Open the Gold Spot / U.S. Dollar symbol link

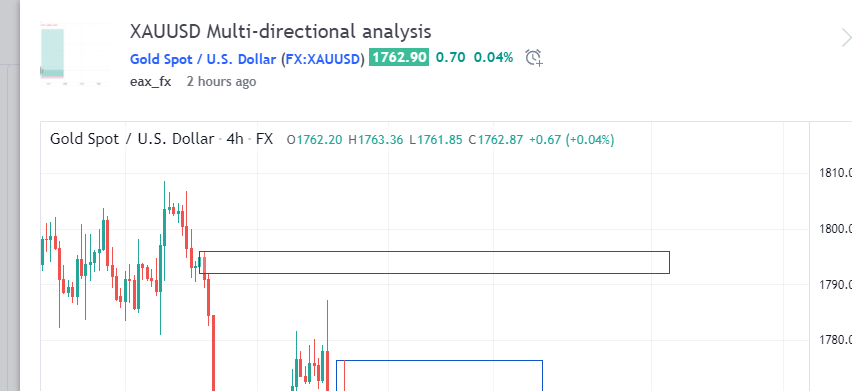coord(203,59)
